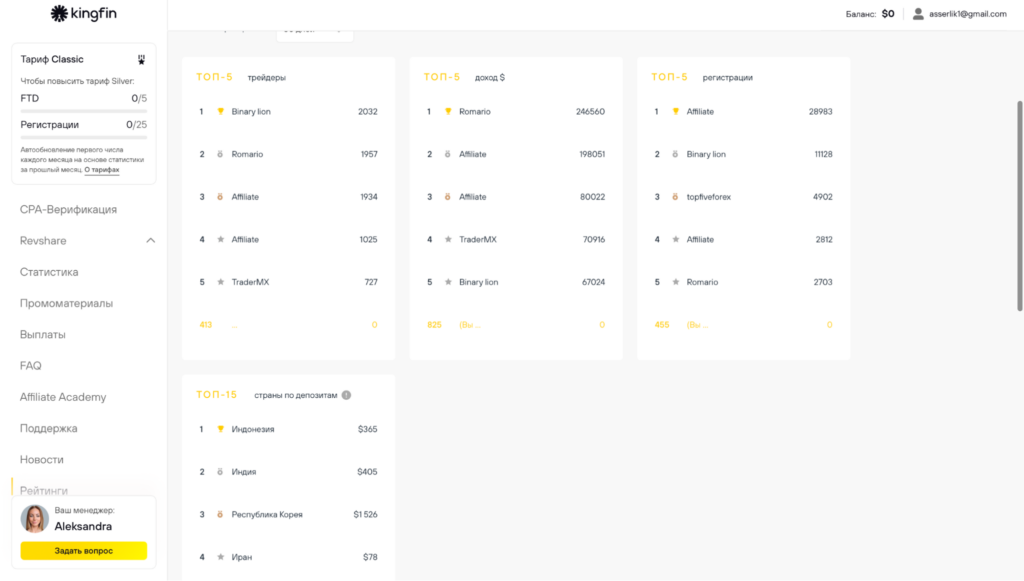Click the 28983 registrations value
This screenshot has width=1024, height=581.
(x=820, y=112)
